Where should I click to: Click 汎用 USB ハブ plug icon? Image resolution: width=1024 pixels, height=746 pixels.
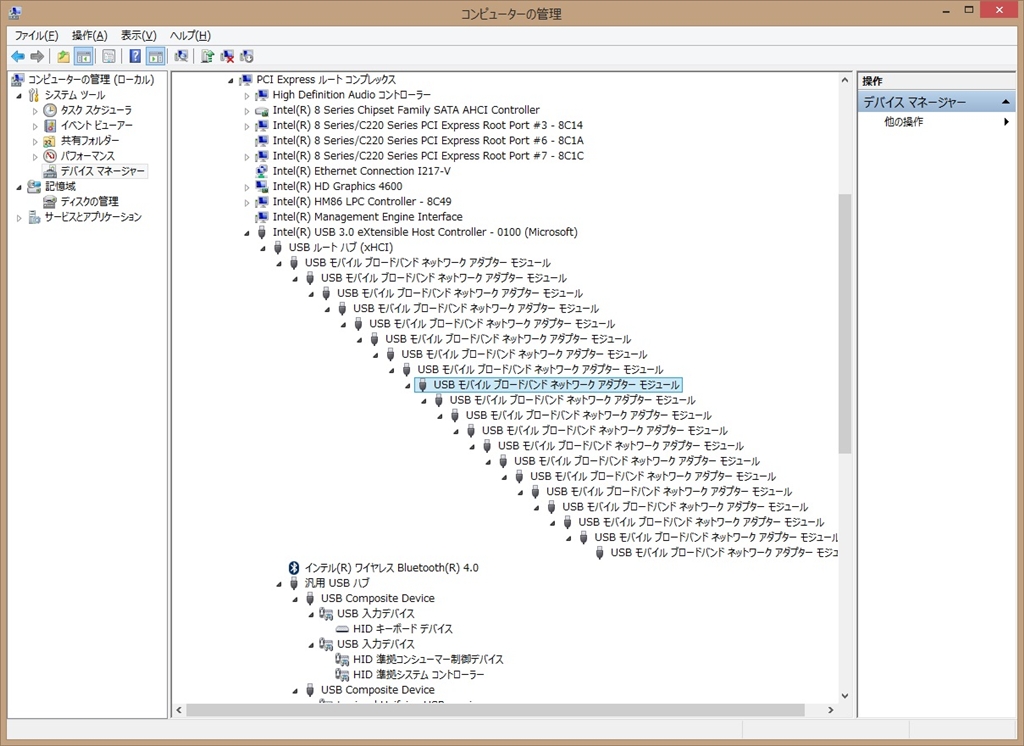click(294, 583)
